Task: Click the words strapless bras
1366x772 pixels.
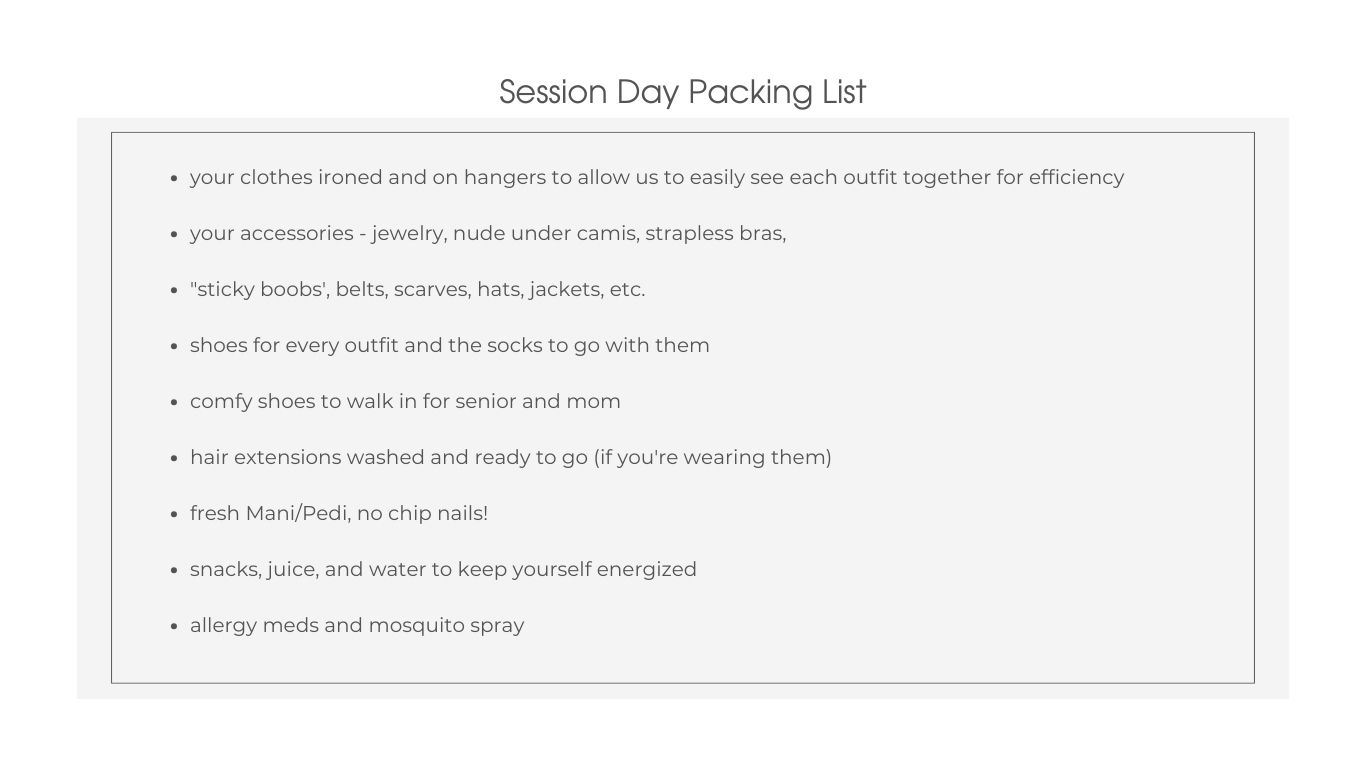Action: (715, 233)
